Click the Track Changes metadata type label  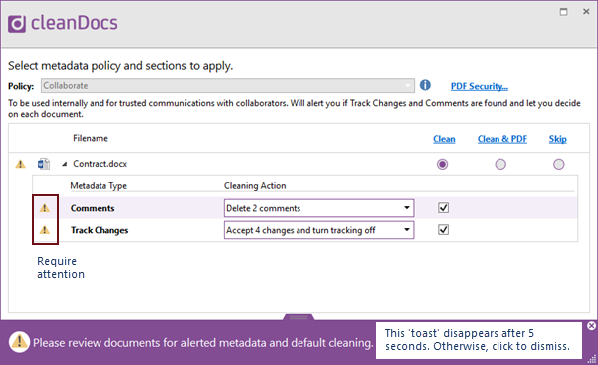[x=100, y=230]
